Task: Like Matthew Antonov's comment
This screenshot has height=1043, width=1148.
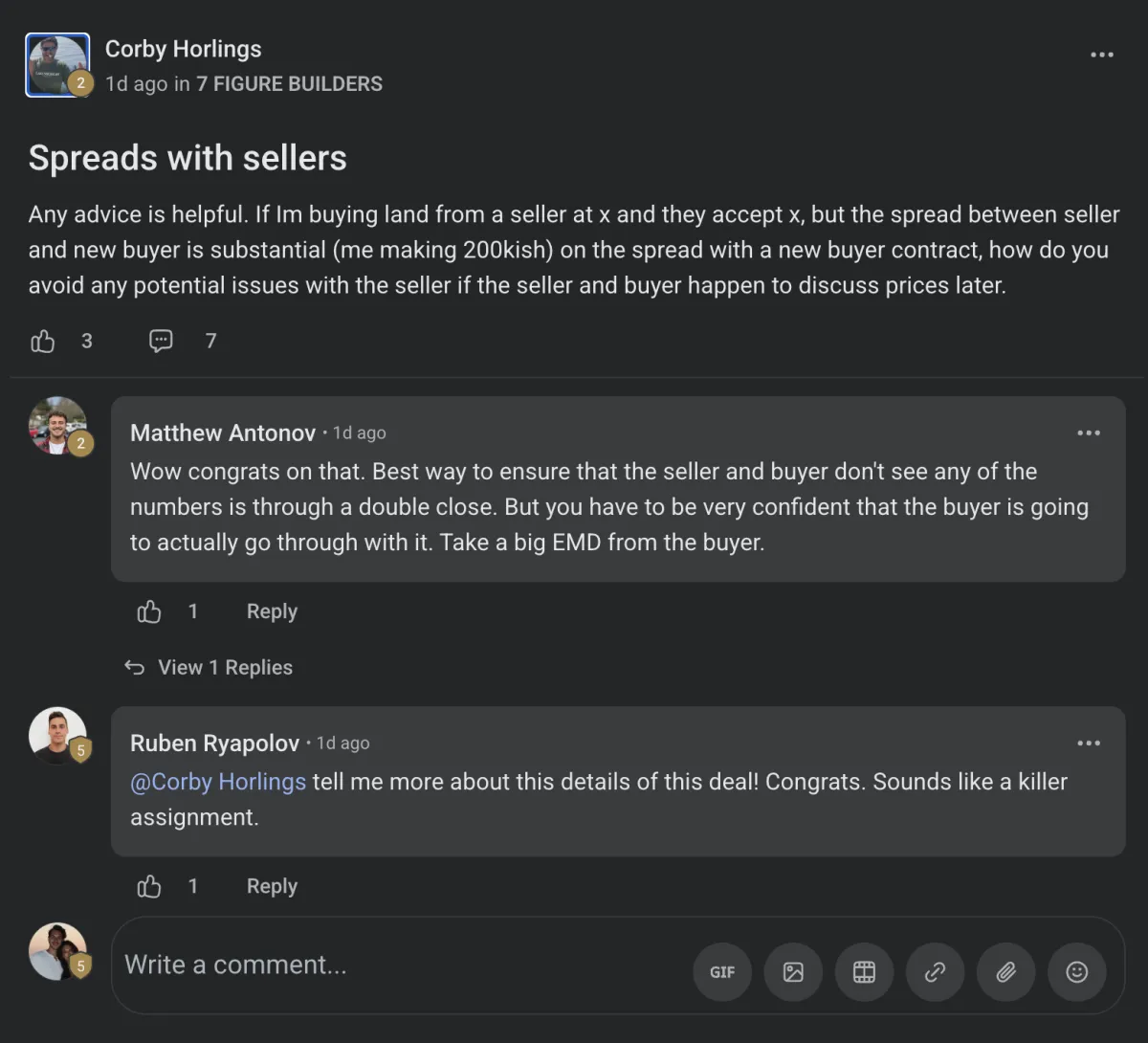Action: pos(149,612)
